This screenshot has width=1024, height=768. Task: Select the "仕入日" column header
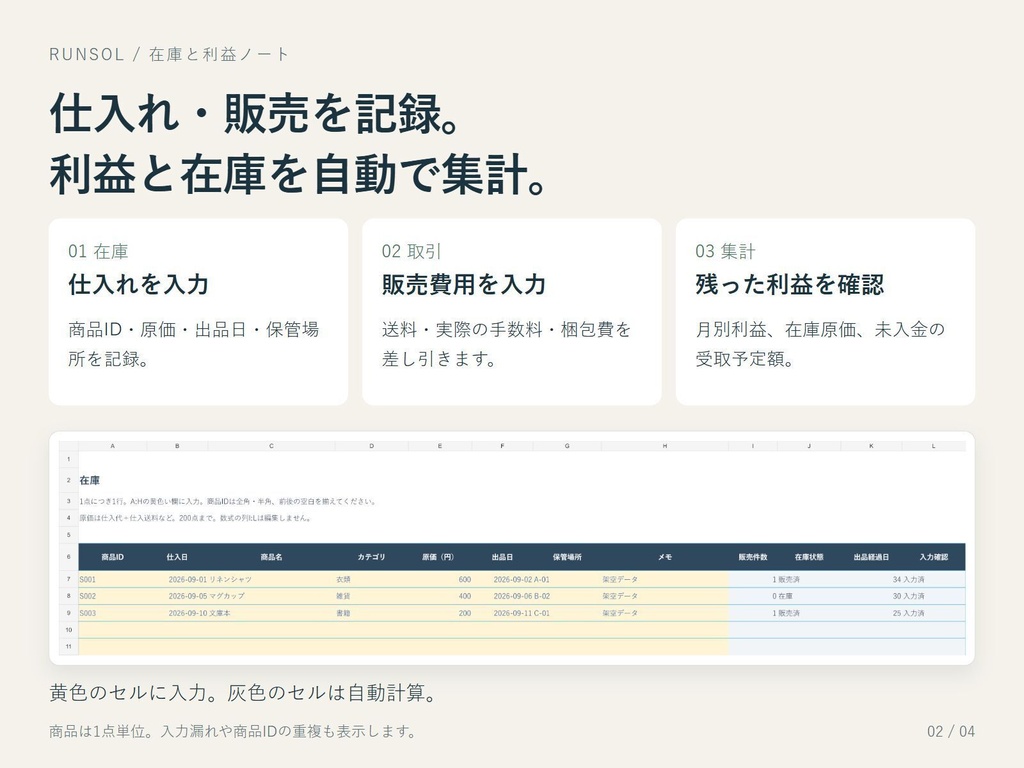coord(177,557)
